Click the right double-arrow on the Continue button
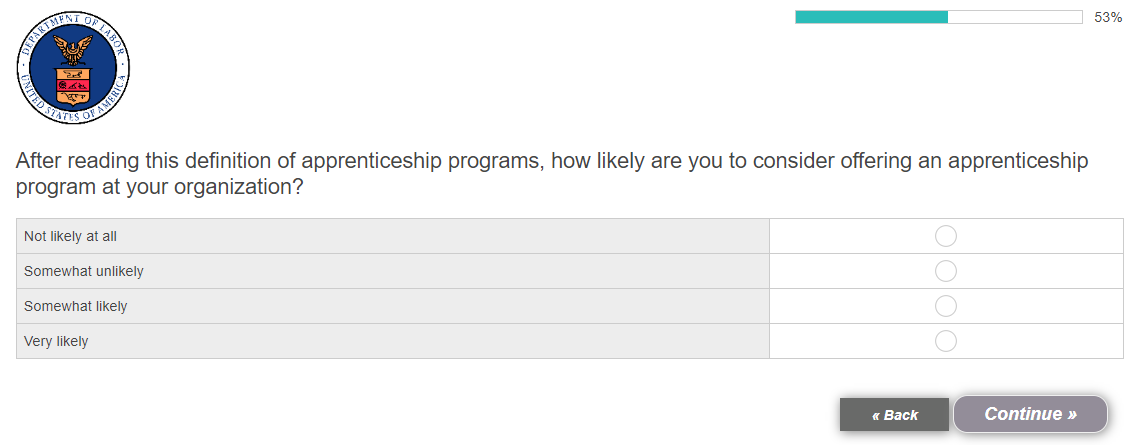Image resolution: width=1141 pixels, height=445 pixels. 1071,414
